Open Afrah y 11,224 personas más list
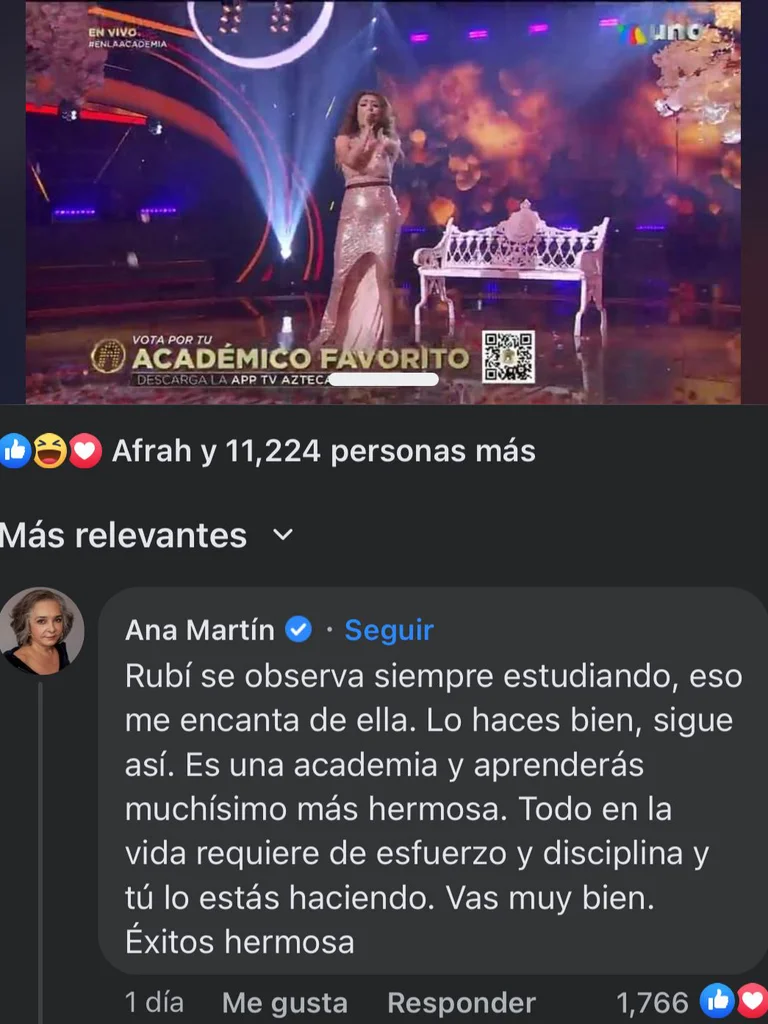Screen dimensions: 768x1024 click(323, 451)
